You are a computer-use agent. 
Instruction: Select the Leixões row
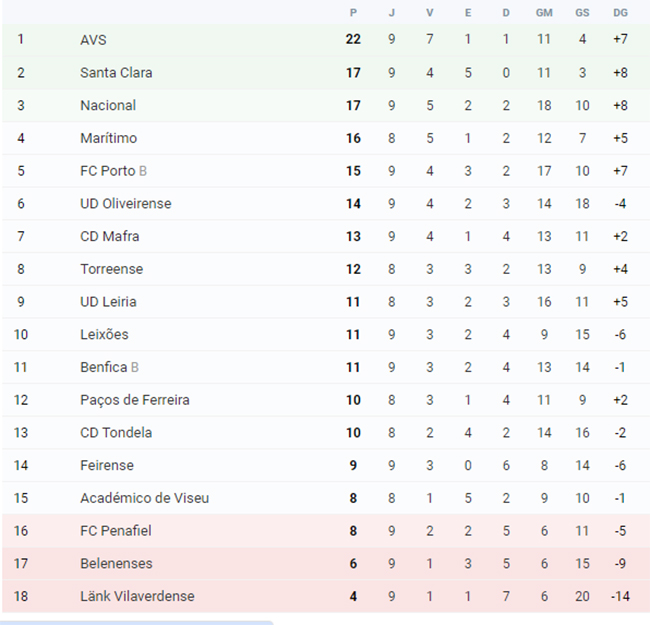click(x=326, y=334)
